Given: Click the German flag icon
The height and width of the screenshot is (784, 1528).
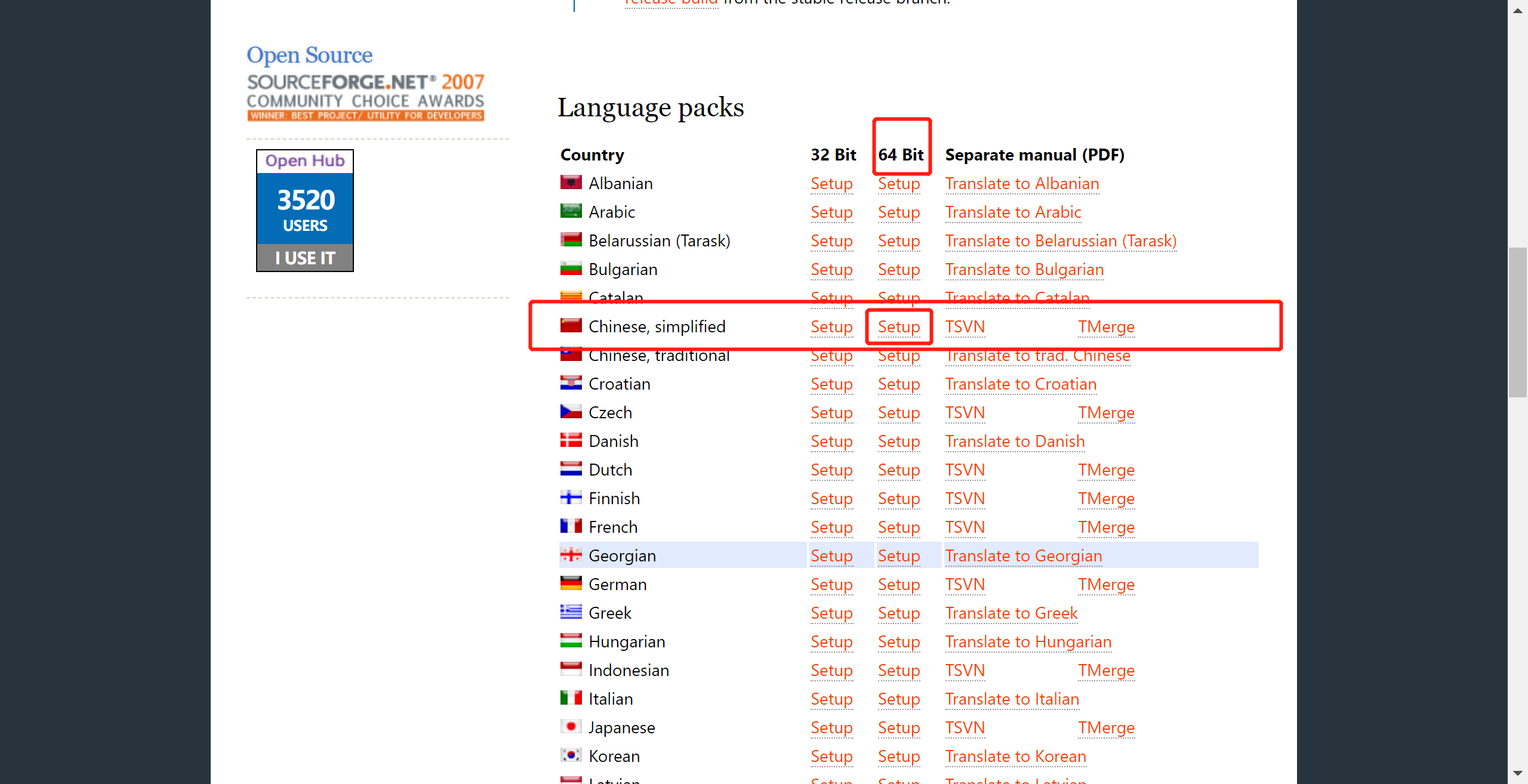Looking at the screenshot, I should [x=571, y=583].
